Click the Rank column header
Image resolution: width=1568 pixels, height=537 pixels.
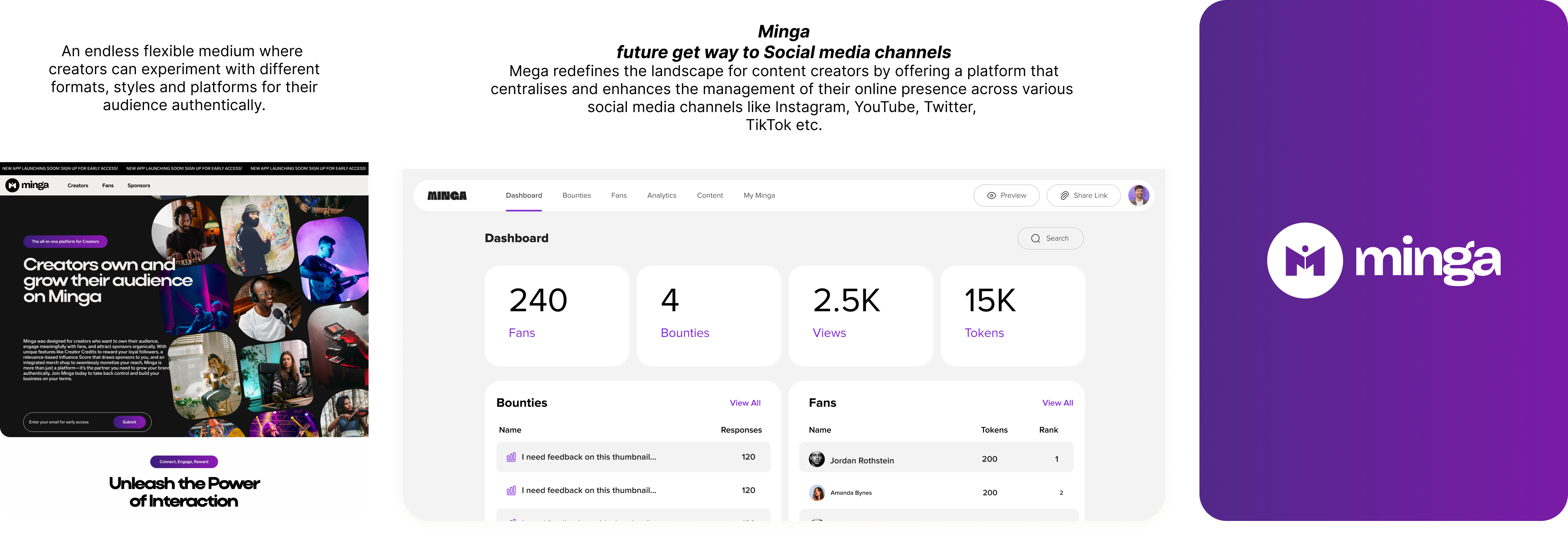pos(1048,430)
